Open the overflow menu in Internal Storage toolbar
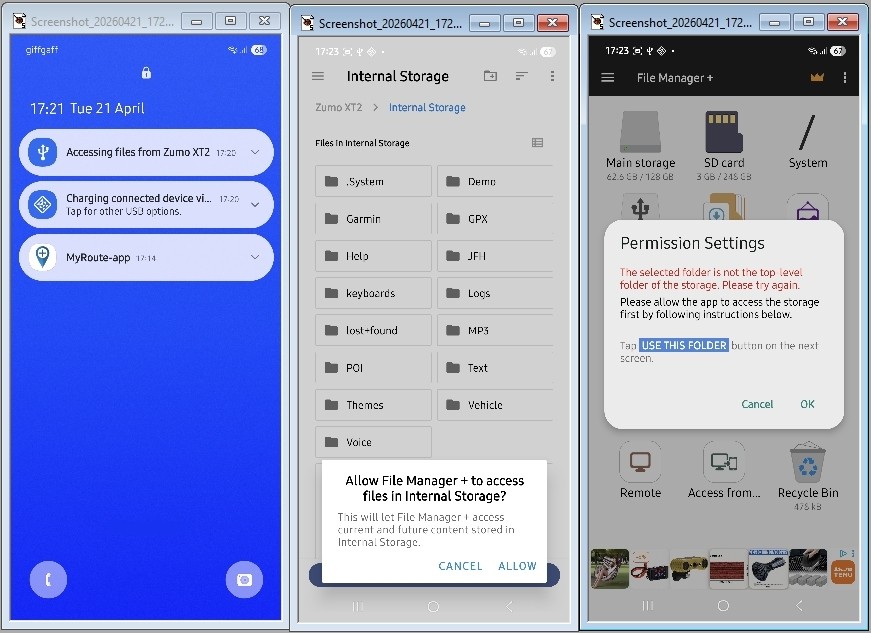The width and height of the screenshot is (871, 633). 552,76
